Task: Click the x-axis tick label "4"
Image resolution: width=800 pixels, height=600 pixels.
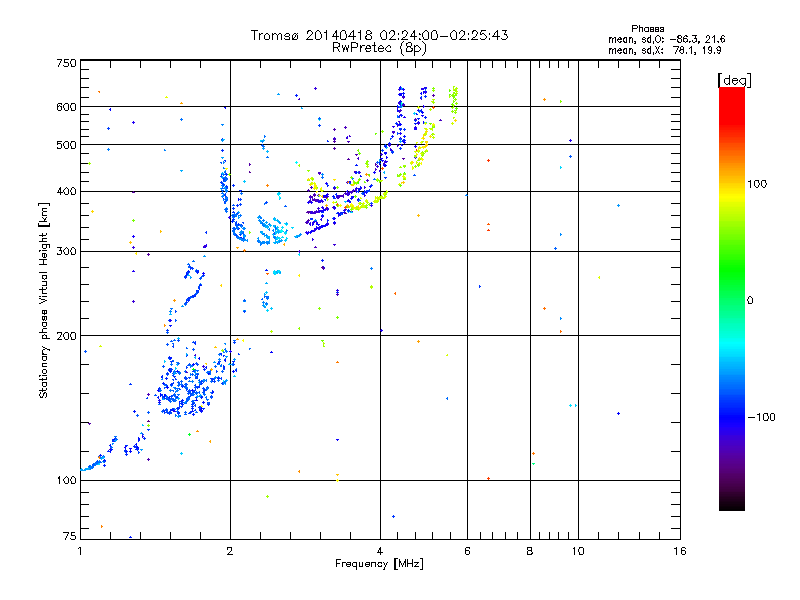Action: click(x=380, y=551)
